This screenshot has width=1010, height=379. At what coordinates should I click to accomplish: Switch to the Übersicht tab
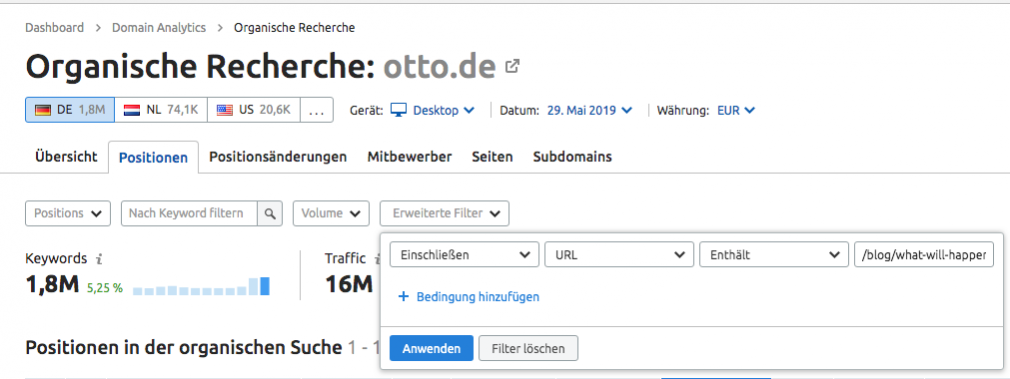click(x=66, y=157)
